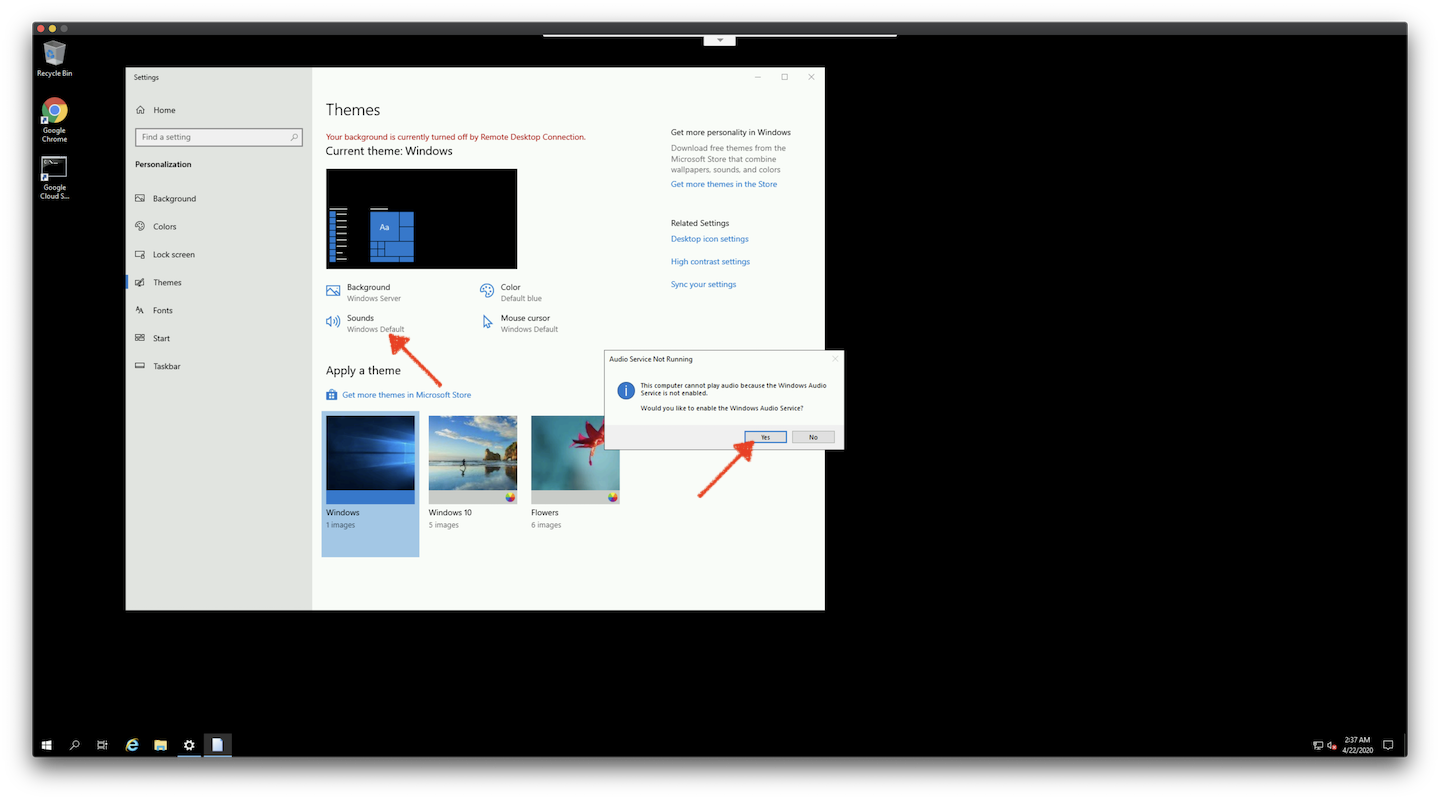The height and width of the screenshot is (800, 1440).
Task: Open the Action Center notifications icon
Action: [x=1388, y=745]
